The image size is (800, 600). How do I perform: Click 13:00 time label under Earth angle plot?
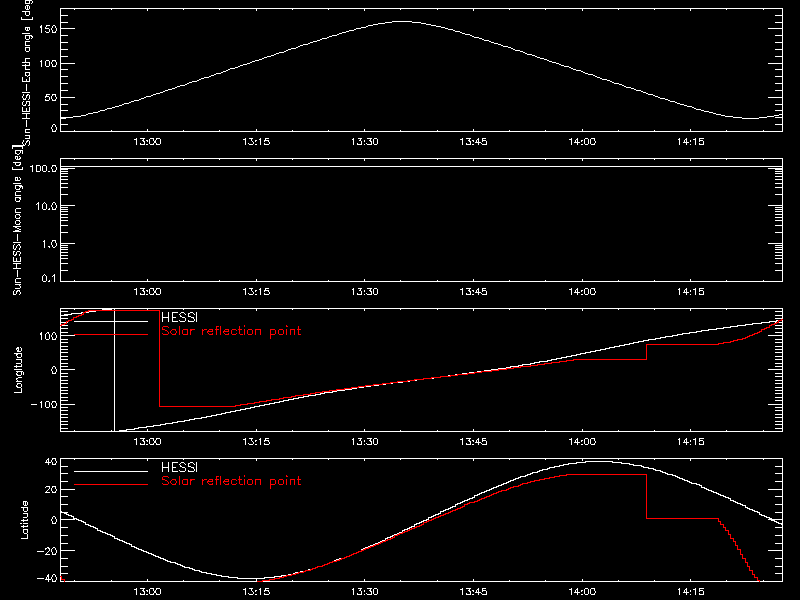coord(147,142)
